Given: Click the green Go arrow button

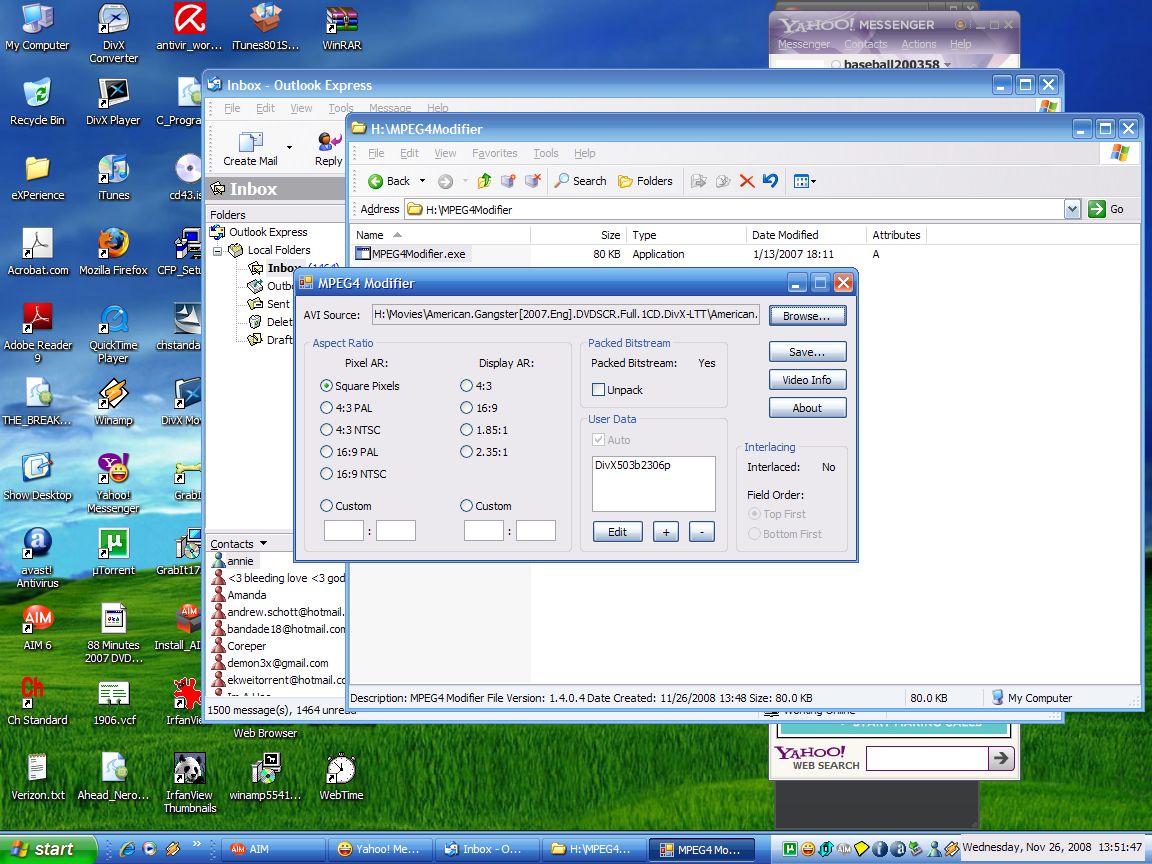Looking at the screenshot, I should 1097,209.
